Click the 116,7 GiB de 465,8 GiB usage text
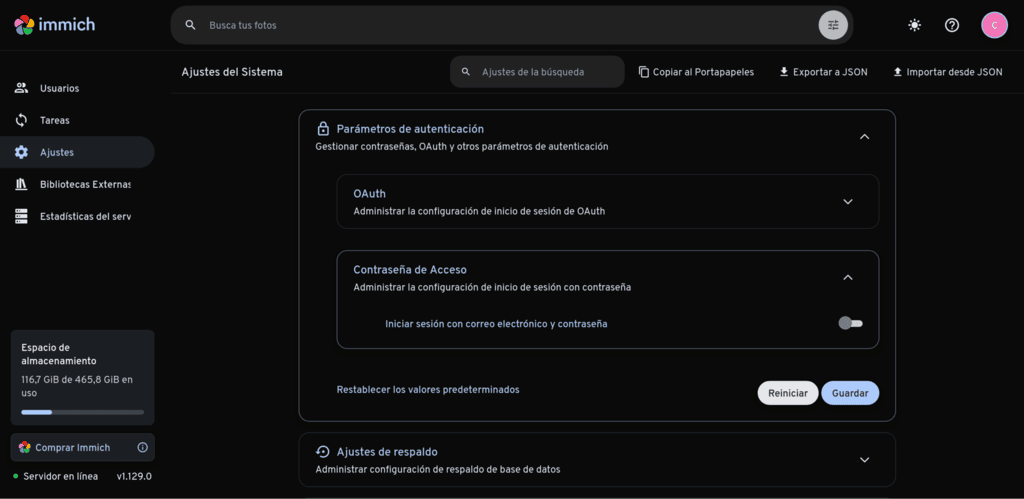Viewport: 1024px width, 499px height. coord(77,385)
